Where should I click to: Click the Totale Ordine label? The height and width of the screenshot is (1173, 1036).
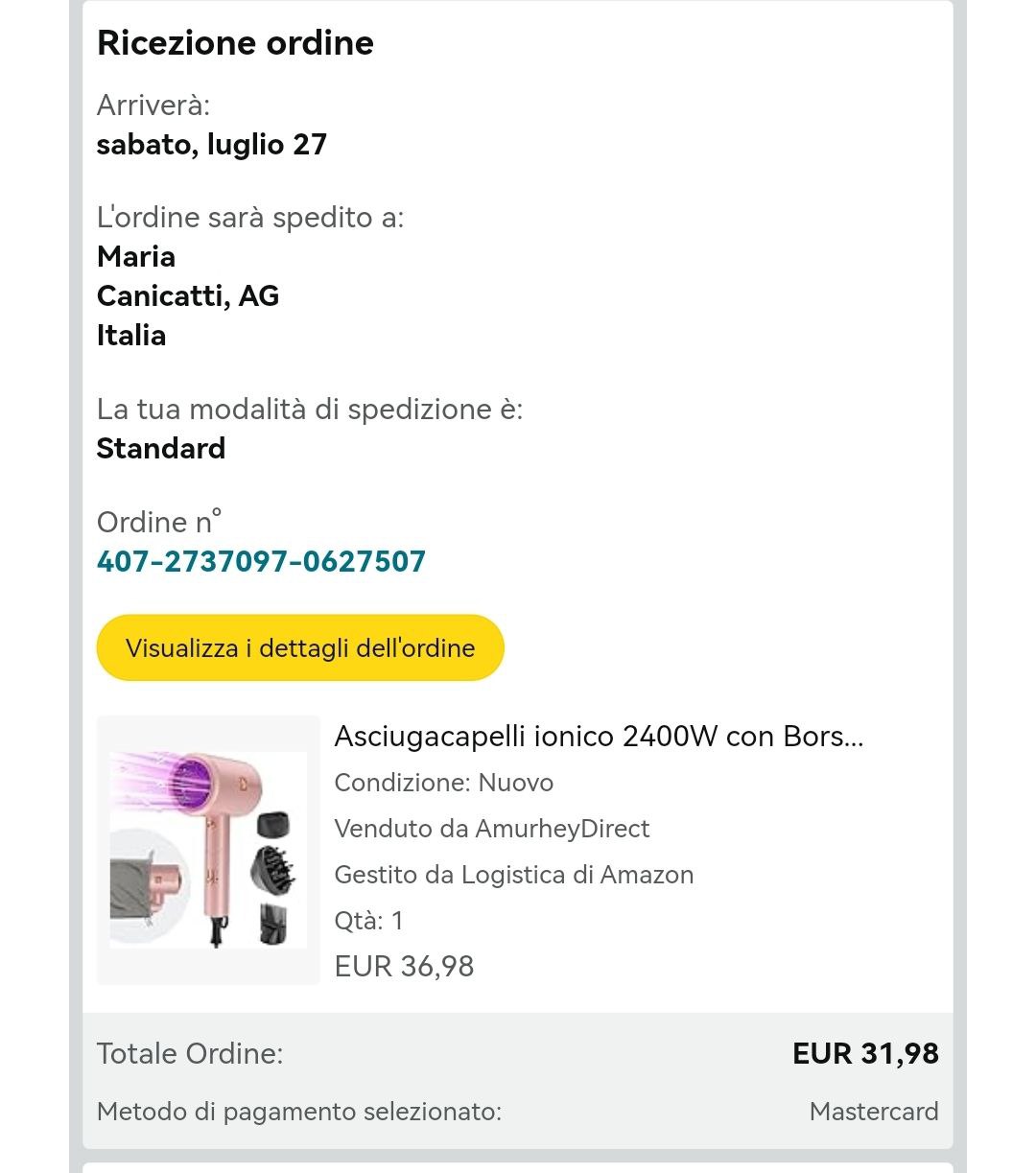click(x=190, y=1054)
